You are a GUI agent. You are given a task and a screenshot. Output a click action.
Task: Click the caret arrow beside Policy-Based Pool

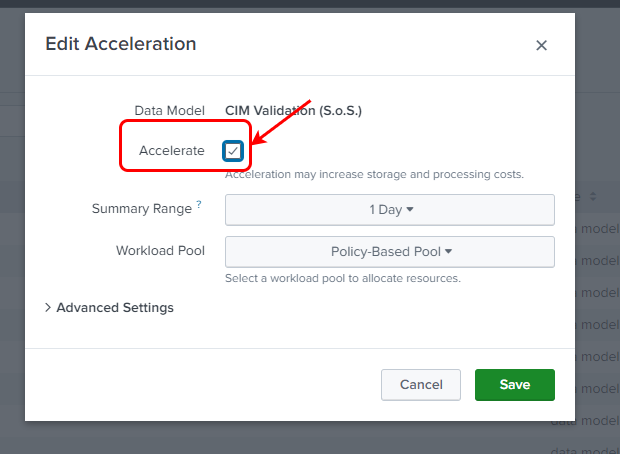point(449,252)
